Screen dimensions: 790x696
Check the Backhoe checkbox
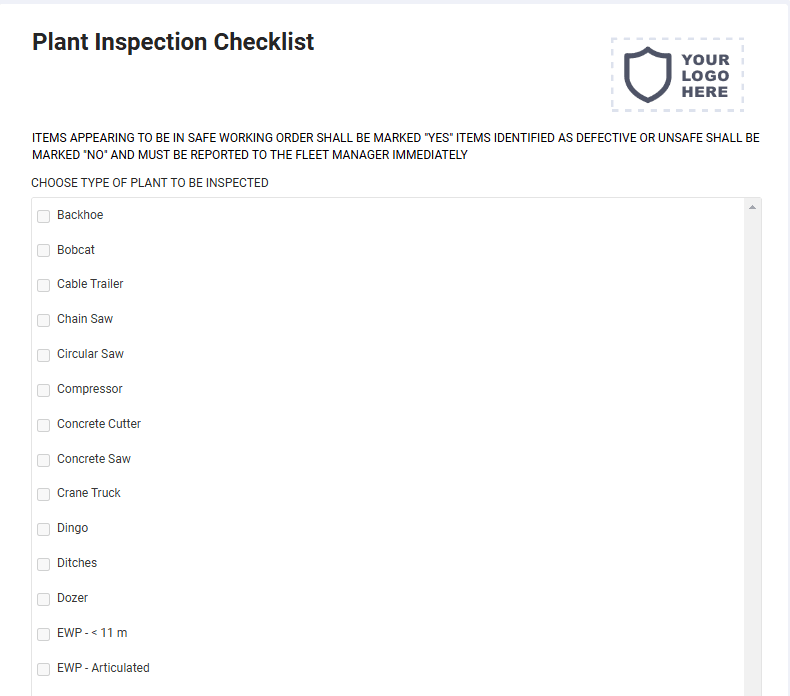(x=44, y=216)
